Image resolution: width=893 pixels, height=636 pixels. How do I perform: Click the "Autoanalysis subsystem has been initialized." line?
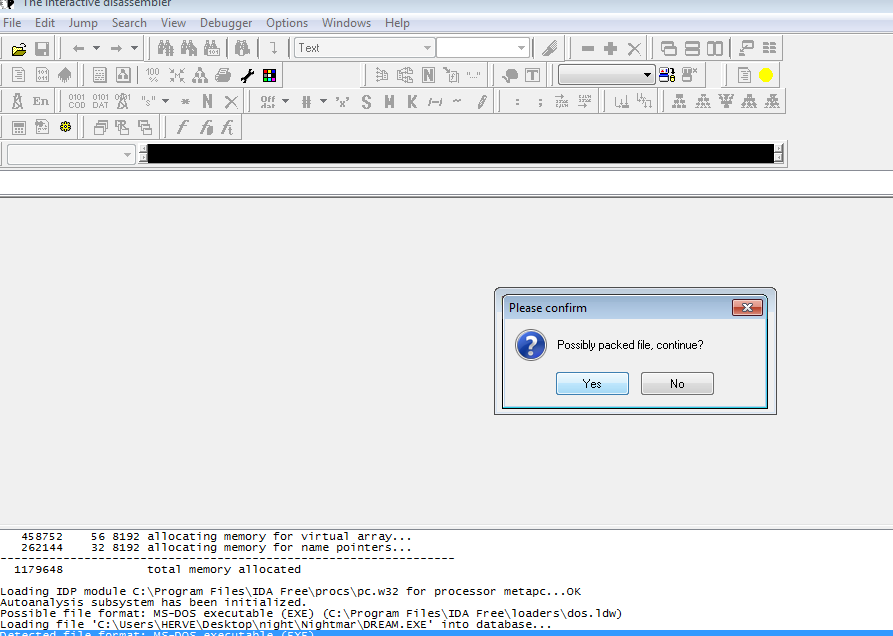coord(153,602)
